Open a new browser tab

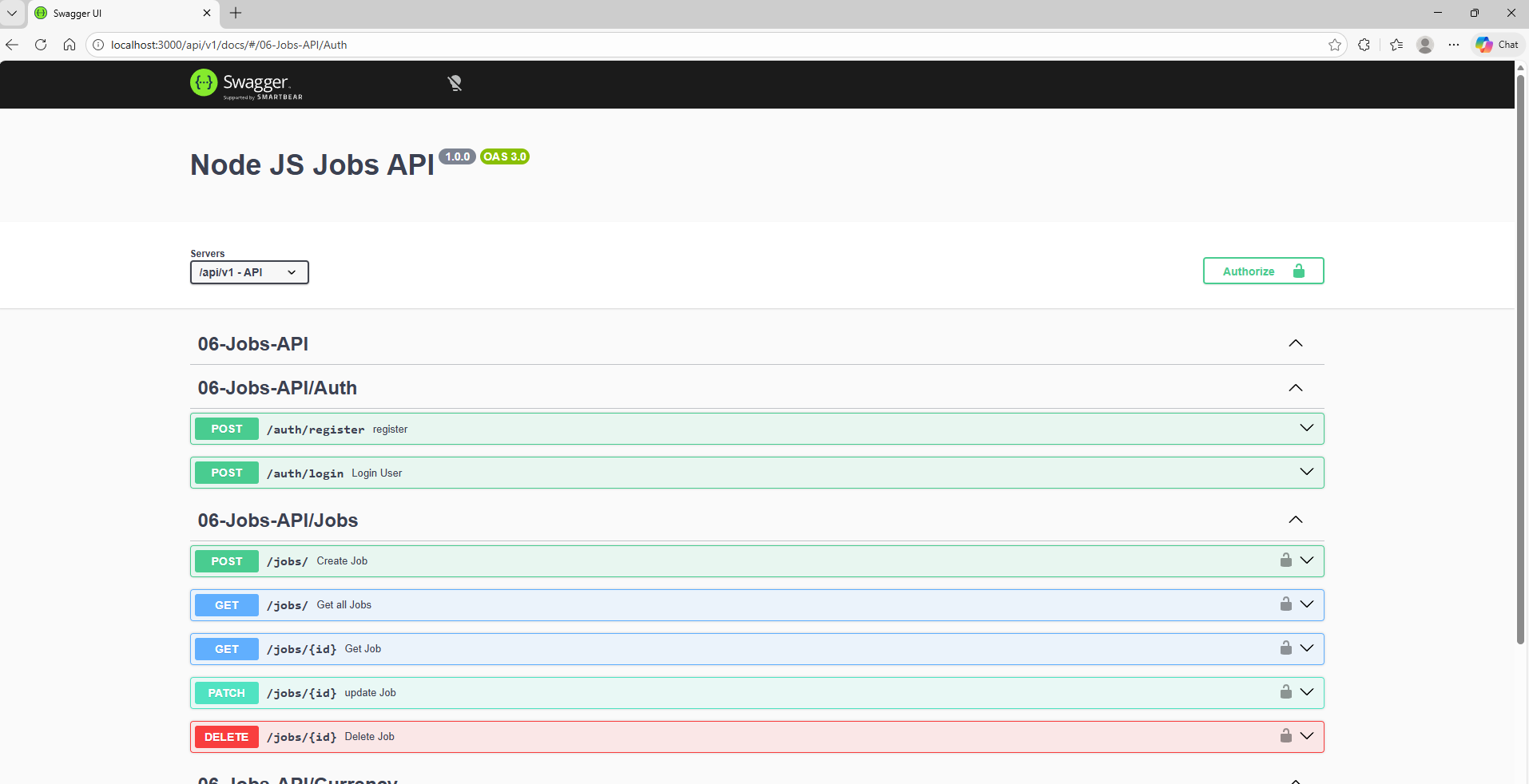tap(236, 13)
